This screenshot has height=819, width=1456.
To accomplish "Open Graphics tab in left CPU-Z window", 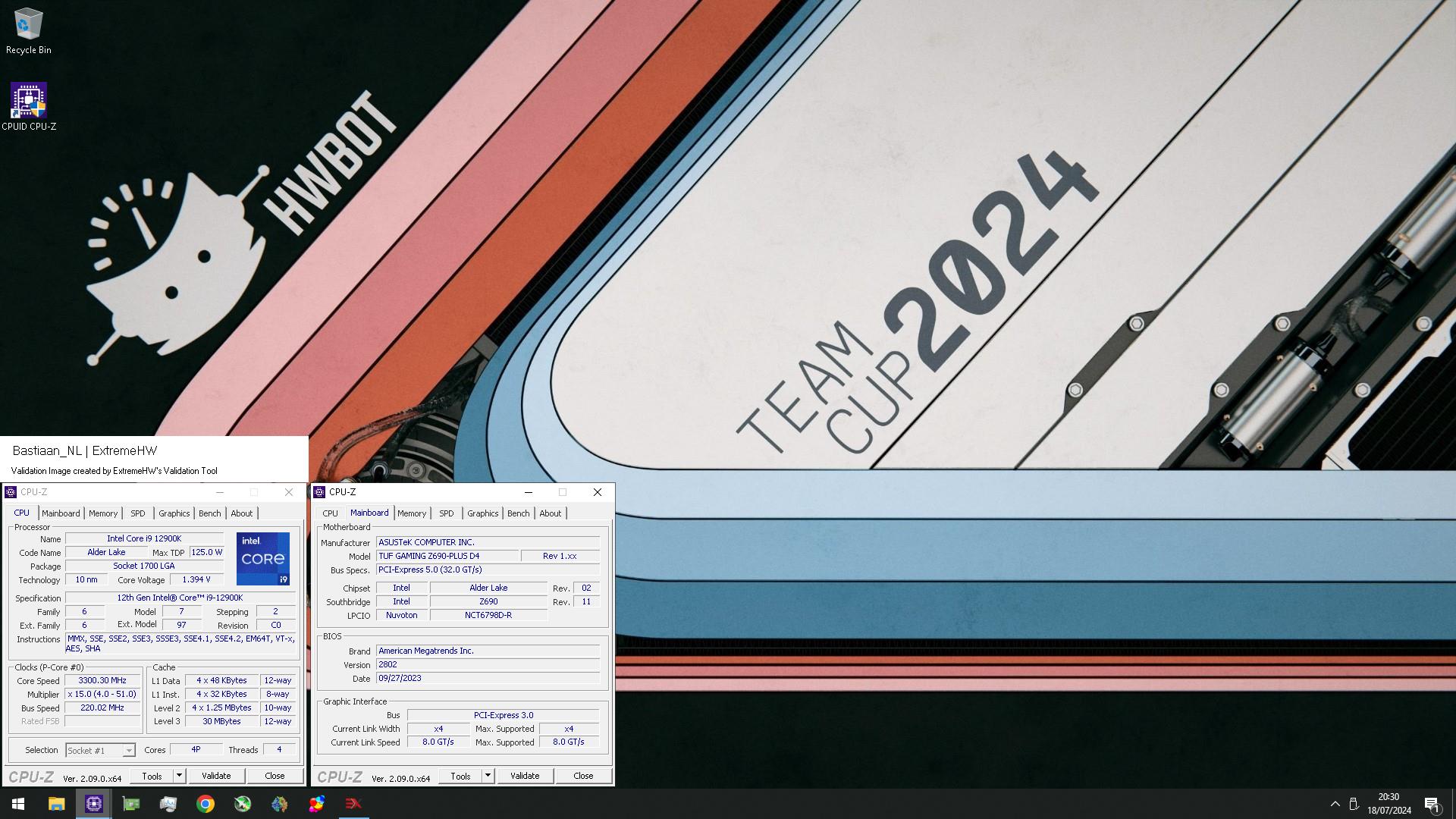I will click(174, 513).
